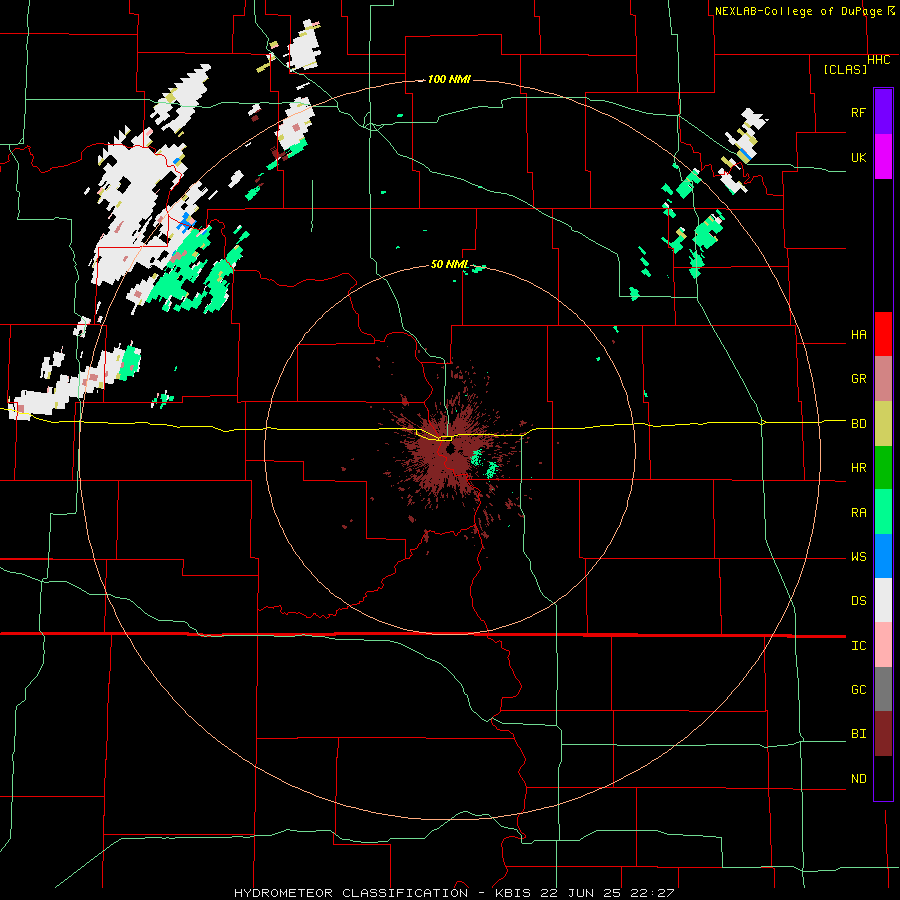The height and width of the screenshot is (900, 900).
Task: Select the BD yellow-olive legend swatch
Action: tap(883, 424)
